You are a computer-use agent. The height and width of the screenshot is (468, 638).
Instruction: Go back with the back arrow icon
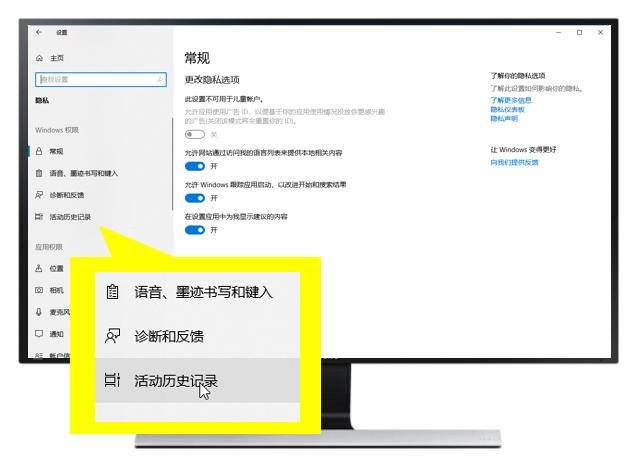[39, 32]
